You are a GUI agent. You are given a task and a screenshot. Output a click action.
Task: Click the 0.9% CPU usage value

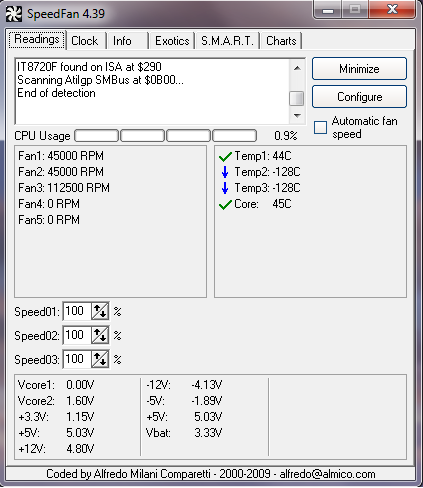(x=286, y=136)
